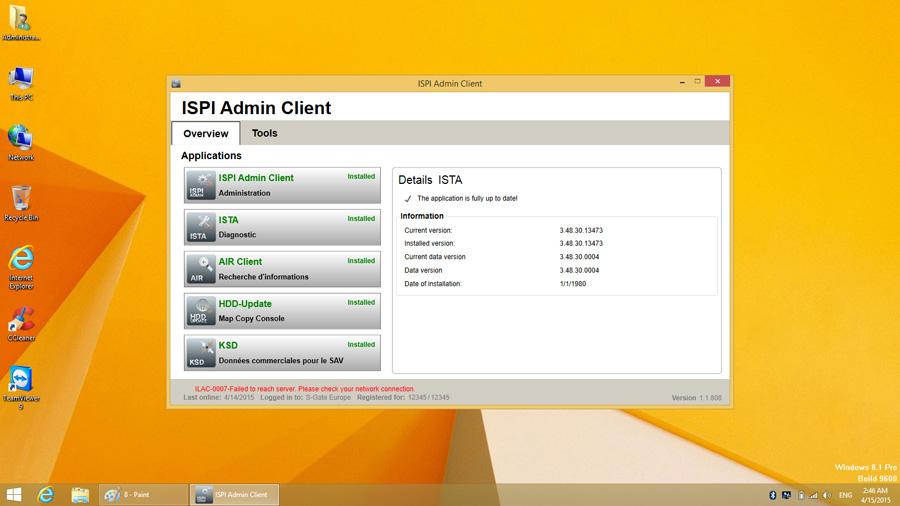Image resolution: width=900 pixels, height=506 pixels.
Task: Select the This PC desktop icon
Action: [21, 84]
